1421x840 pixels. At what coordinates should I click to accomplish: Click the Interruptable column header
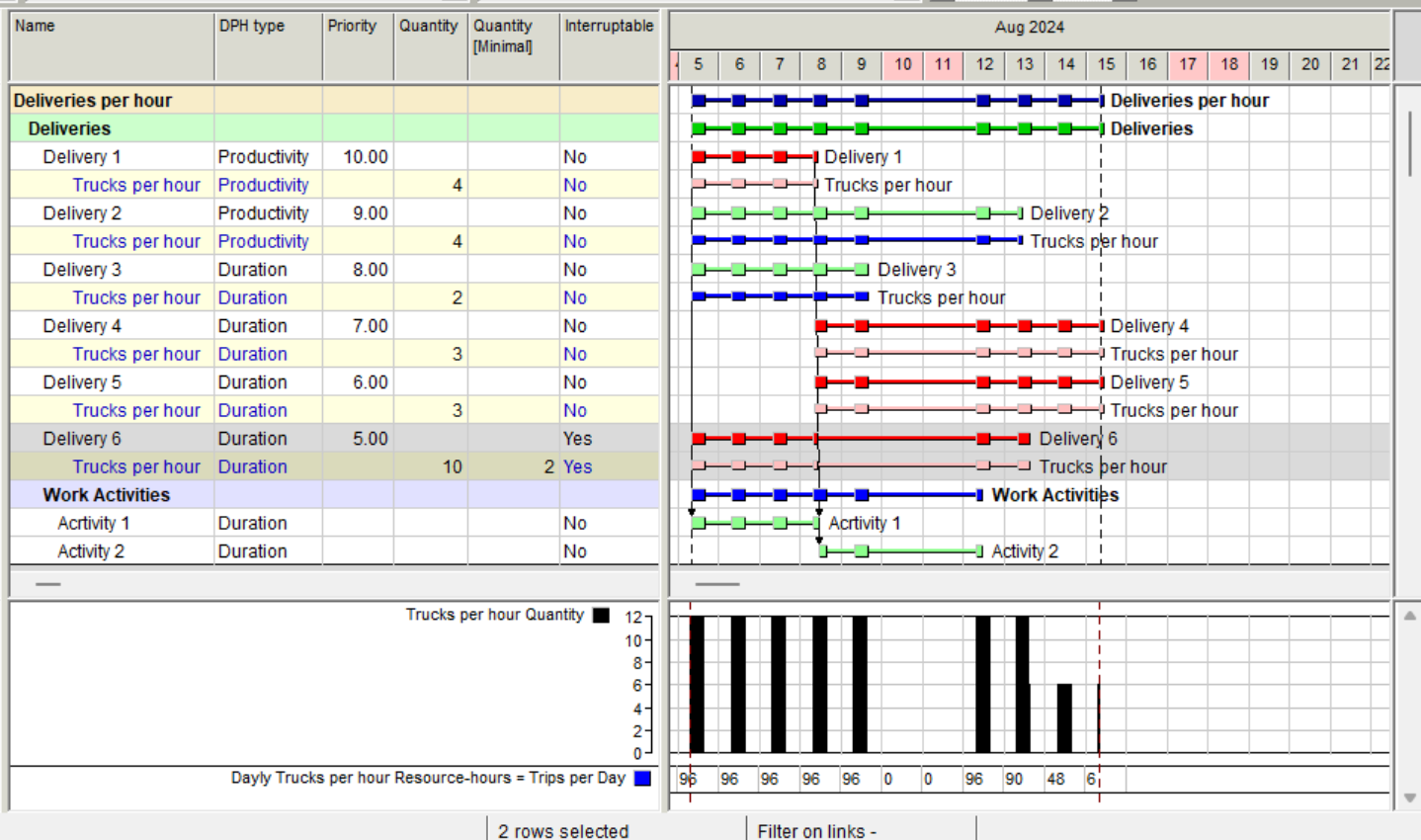[610, 46]
